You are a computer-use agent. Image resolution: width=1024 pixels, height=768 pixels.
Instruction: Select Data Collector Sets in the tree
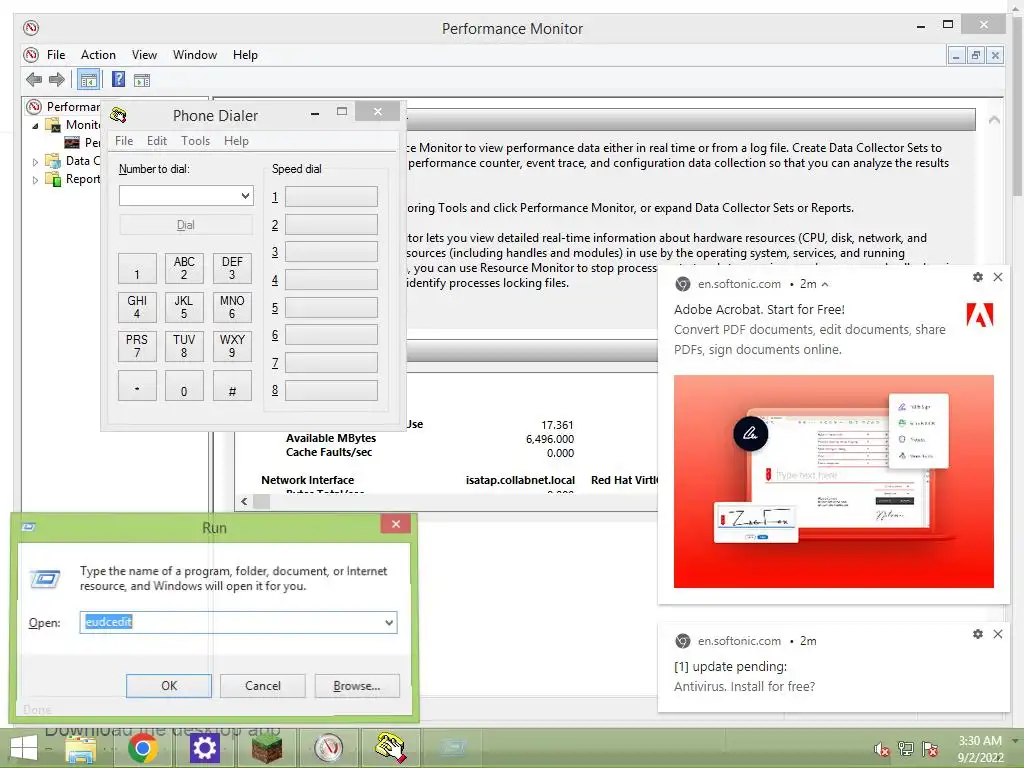point(83,161)
